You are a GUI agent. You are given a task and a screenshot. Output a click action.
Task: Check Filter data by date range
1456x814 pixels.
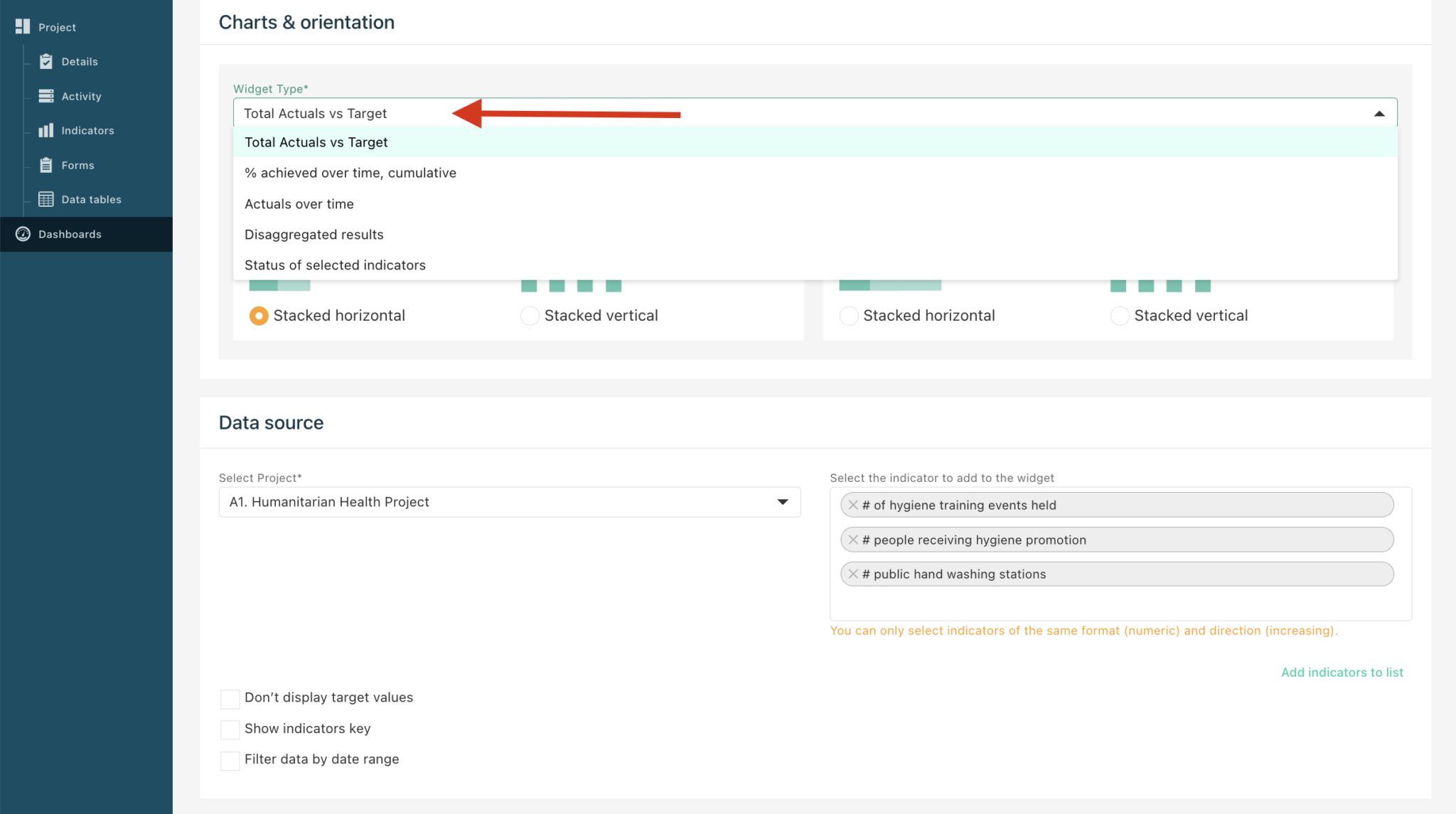pyautogui.click(x=230, y=761)
